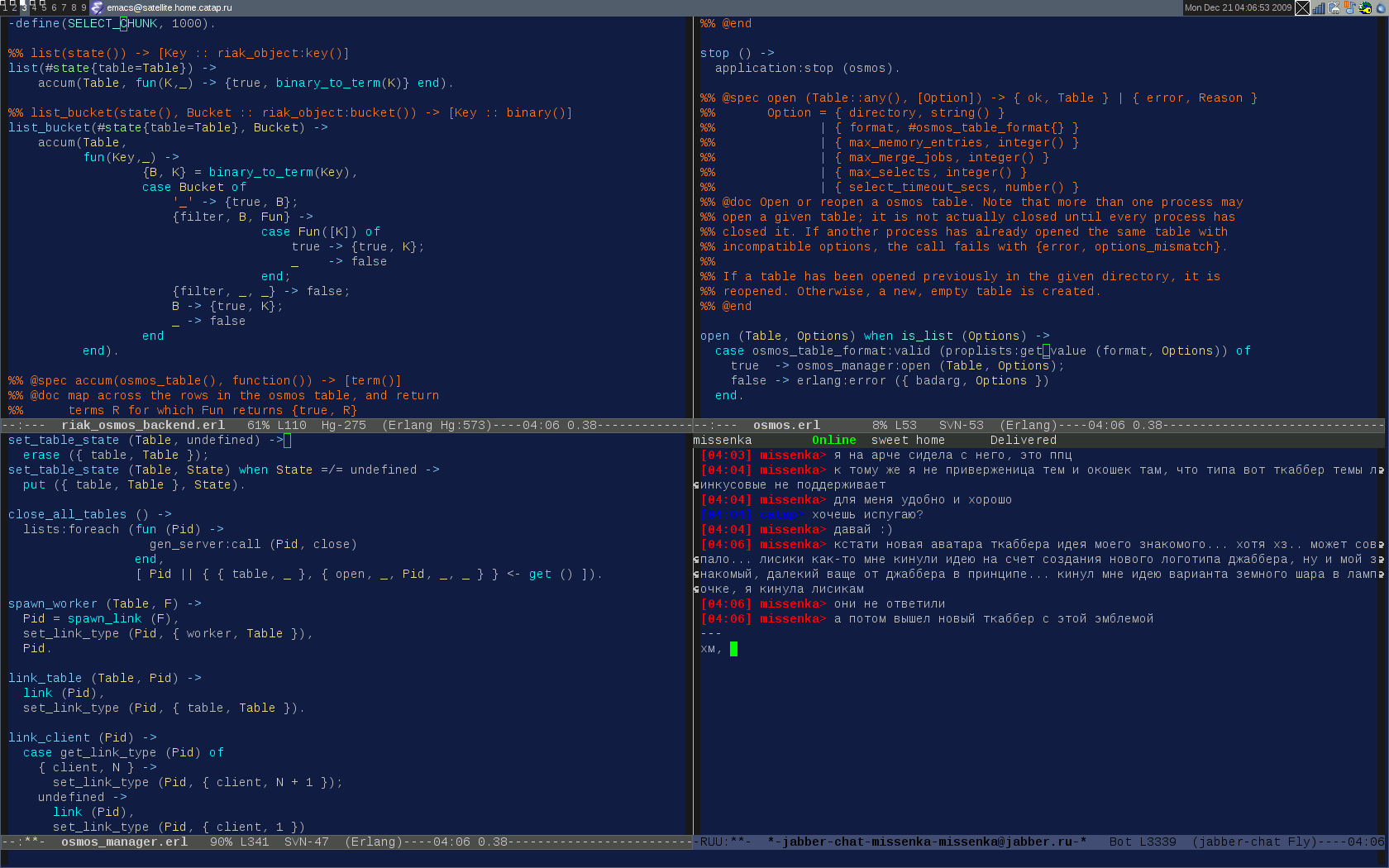Click the blue water-drop tray icon
The width and height of the screenshot is (1389, 868).
1381,7
